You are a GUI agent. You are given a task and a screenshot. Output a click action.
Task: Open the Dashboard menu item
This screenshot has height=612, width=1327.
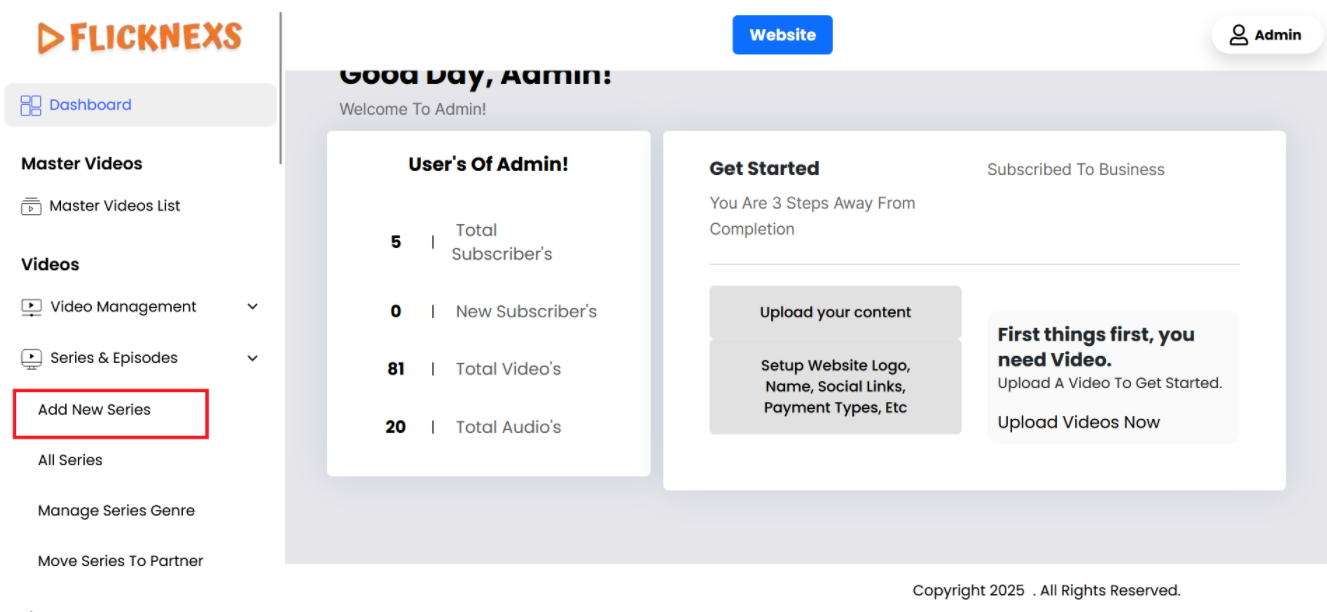90,105
